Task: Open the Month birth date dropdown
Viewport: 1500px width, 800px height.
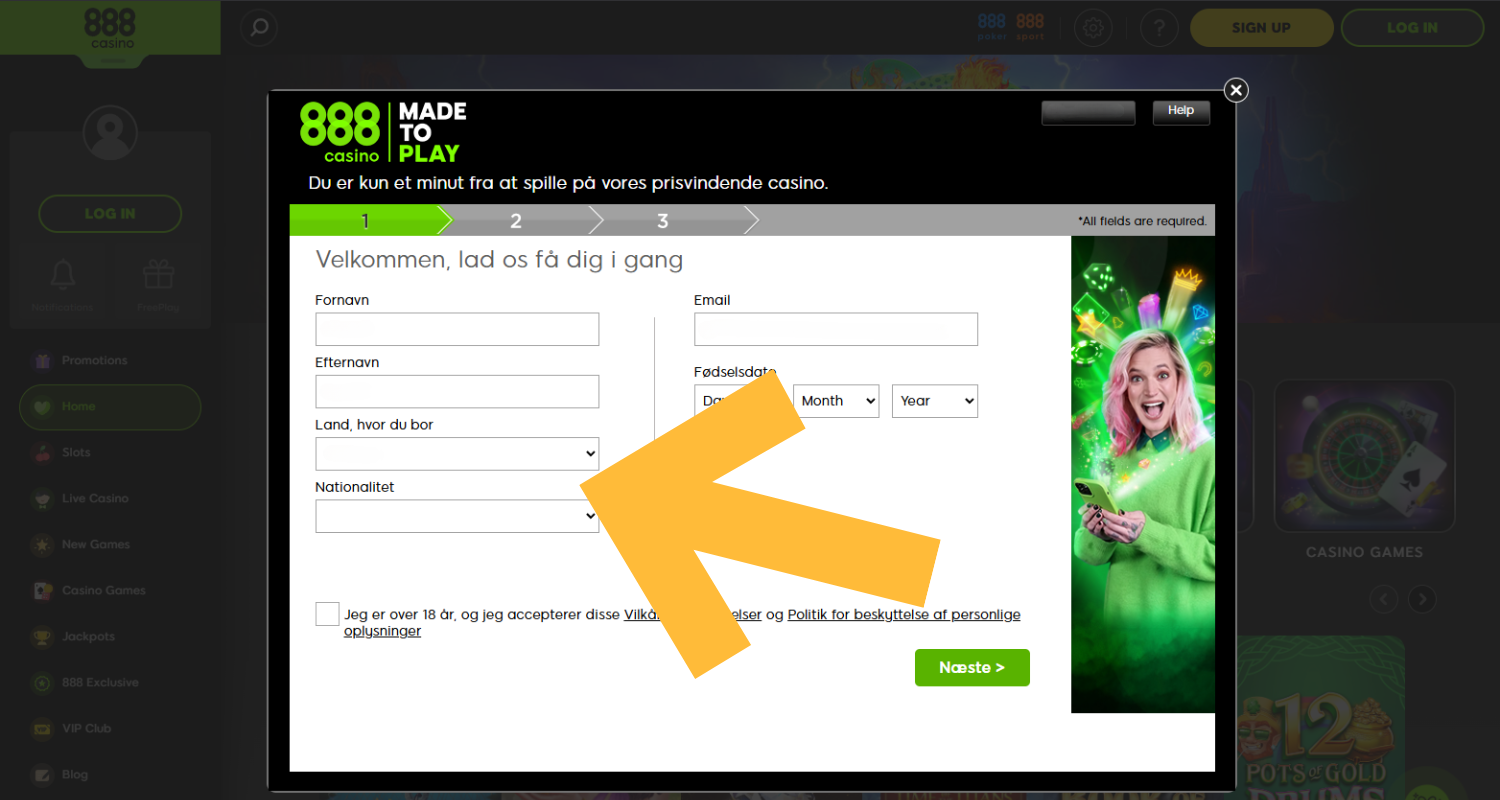Action: [836, 401]
